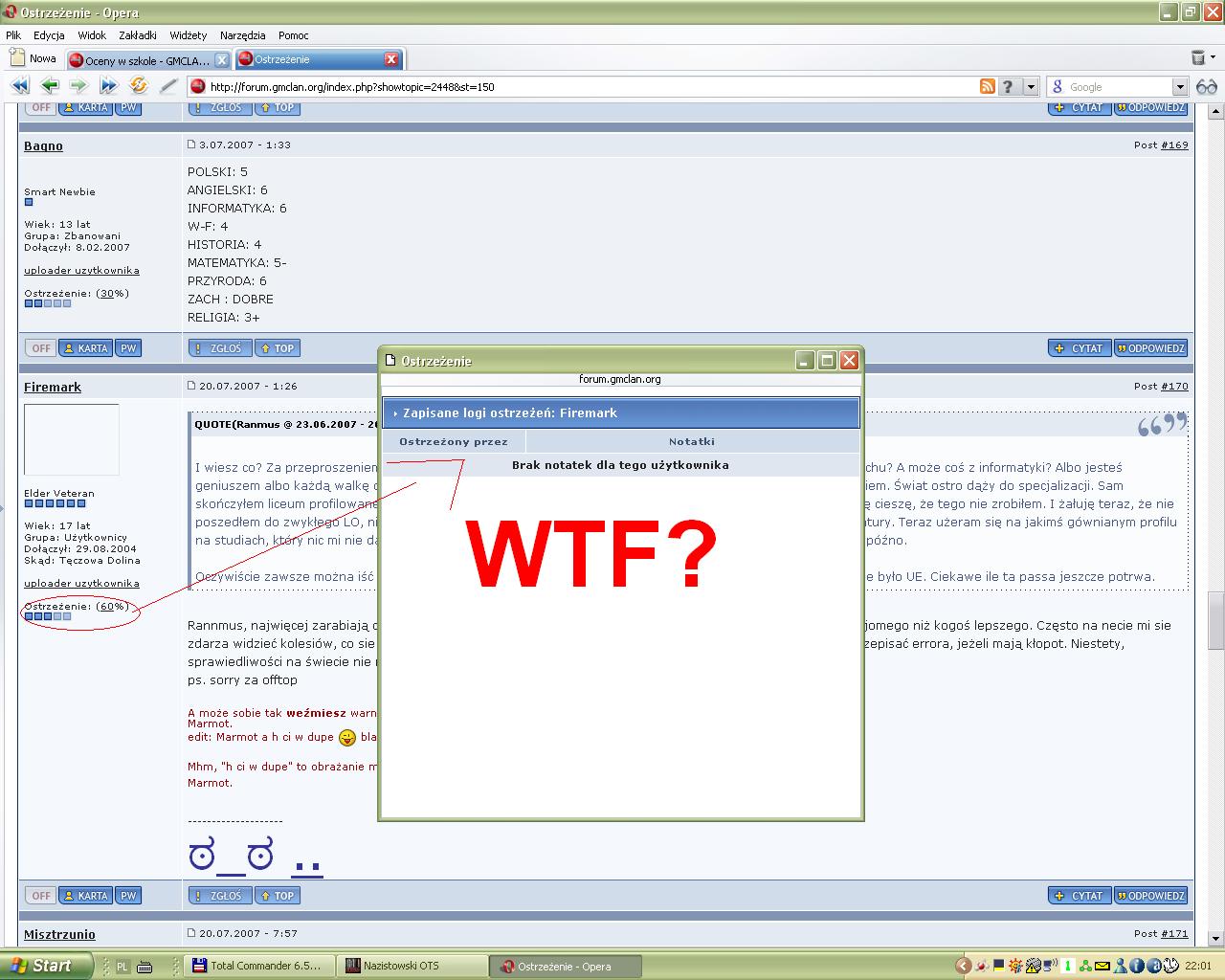Click the wand pencil icon in toolbar

pyautogui.click(x=168, y=86)
